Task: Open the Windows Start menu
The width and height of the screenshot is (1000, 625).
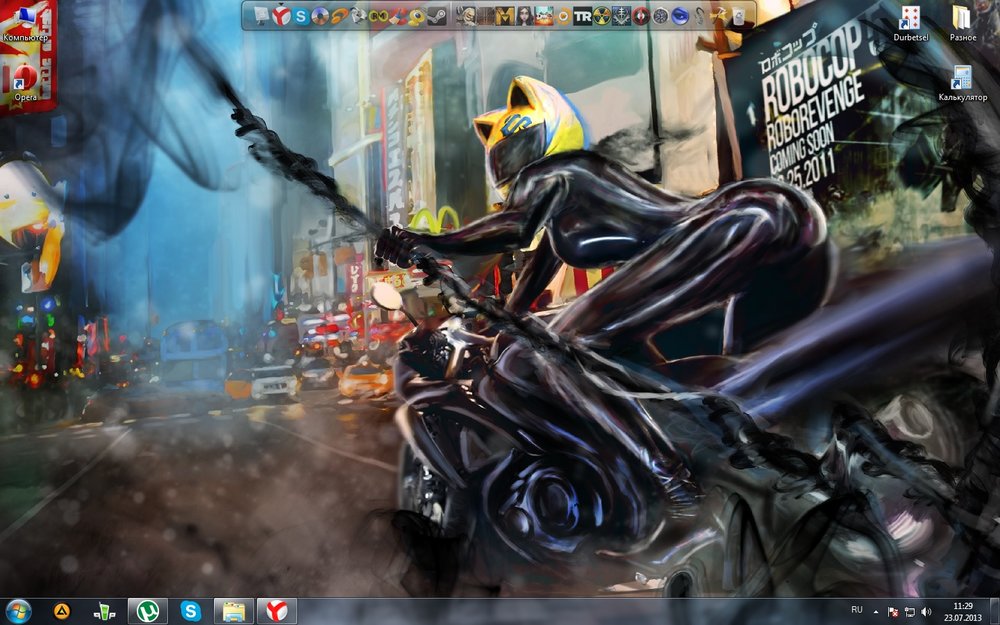Action: tap(18, 610)
